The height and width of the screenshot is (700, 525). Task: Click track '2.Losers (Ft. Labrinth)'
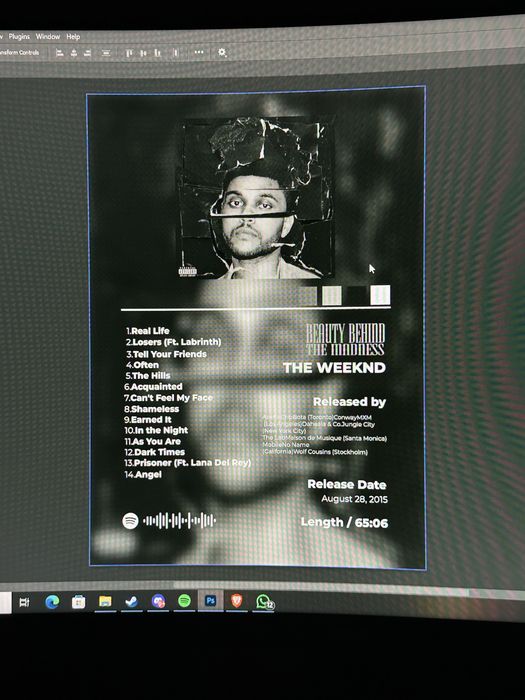click(x=173, y=342)
